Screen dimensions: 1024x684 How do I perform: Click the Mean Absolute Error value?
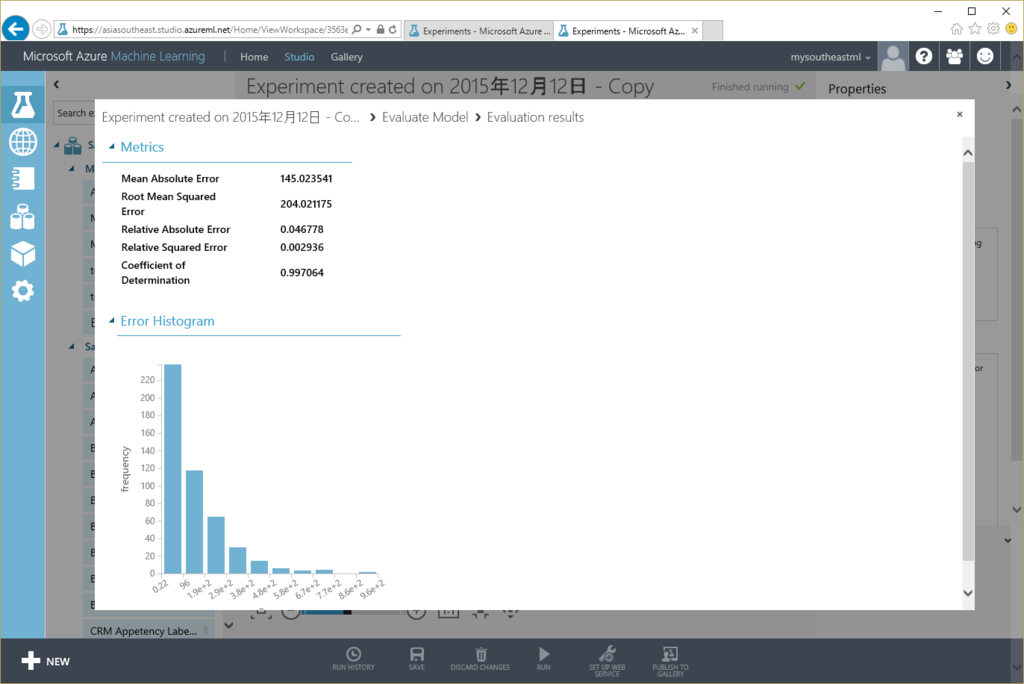[306, 178]
